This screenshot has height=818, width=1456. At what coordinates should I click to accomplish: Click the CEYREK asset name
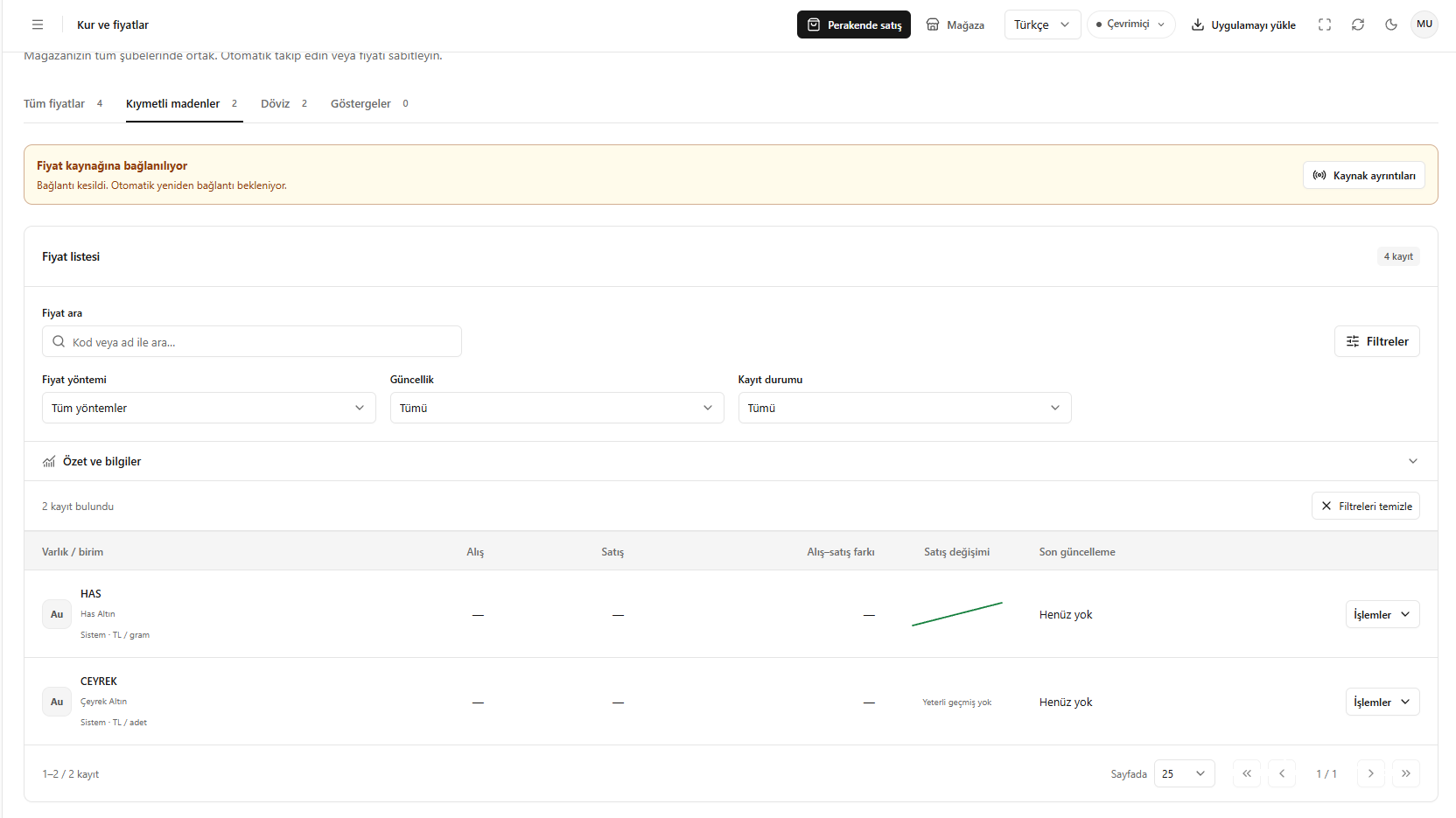[99, 682]
